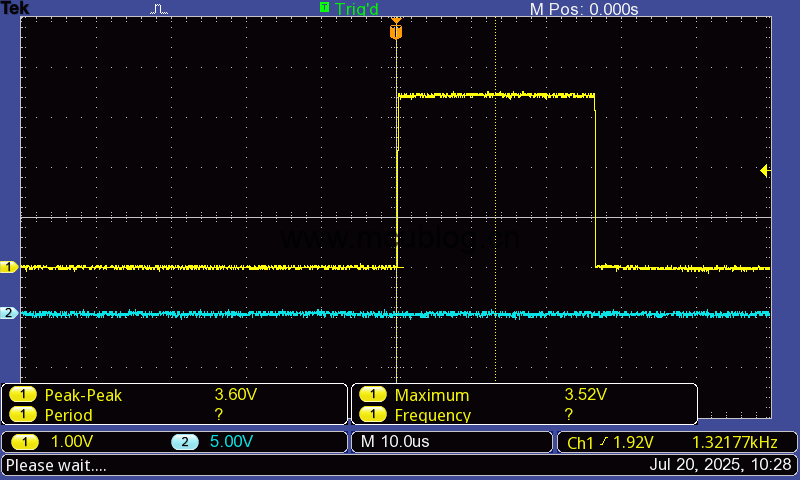This screenshot has width=800, height=480.
Task: Click the green Trig'd status indicator
Action: click(x=349, y=9)
